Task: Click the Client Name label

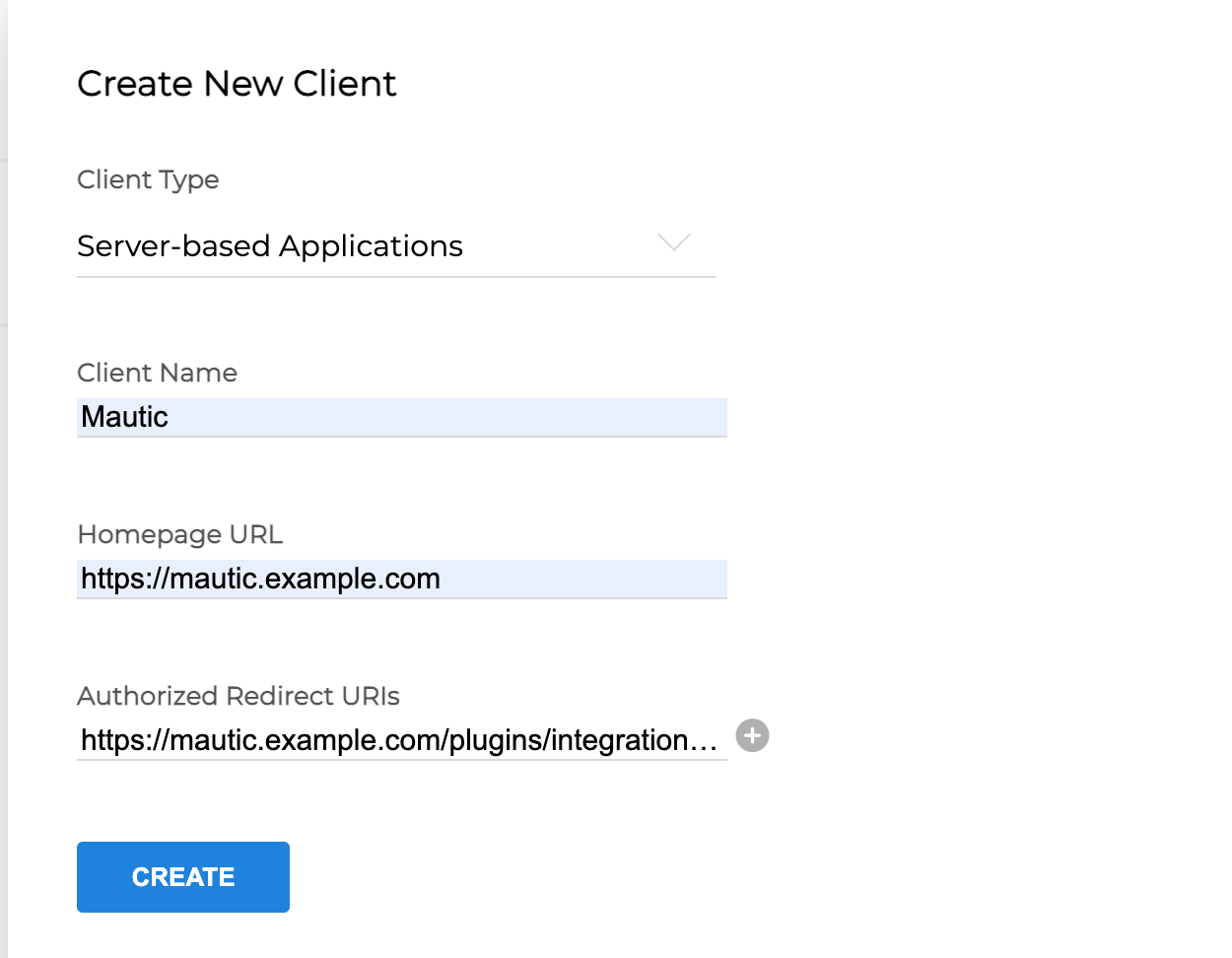Action: (157, 373)
